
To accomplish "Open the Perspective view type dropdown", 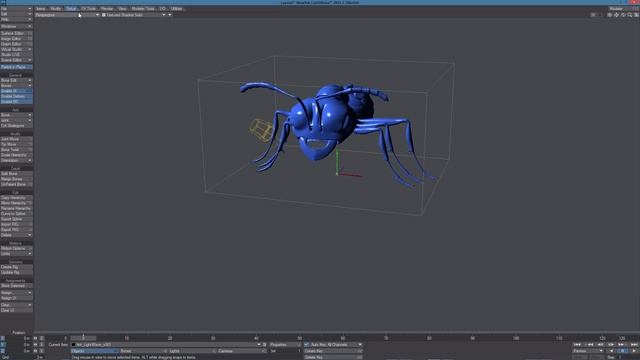I will (67, 15).
